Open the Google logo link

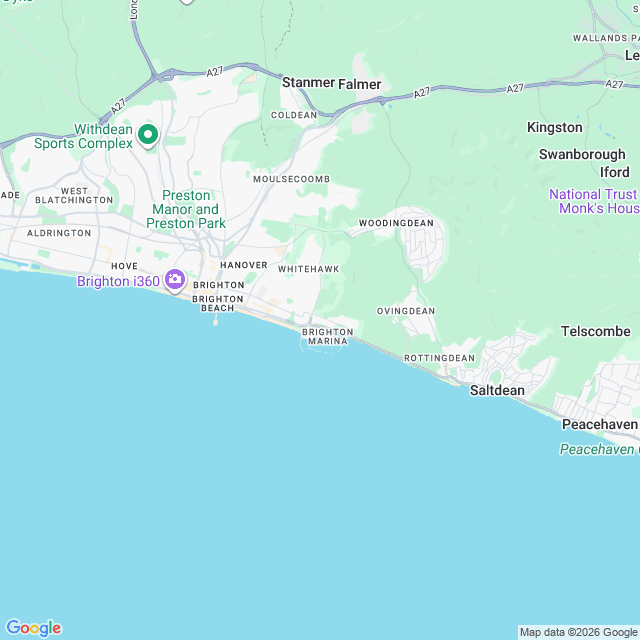point(33,628)
